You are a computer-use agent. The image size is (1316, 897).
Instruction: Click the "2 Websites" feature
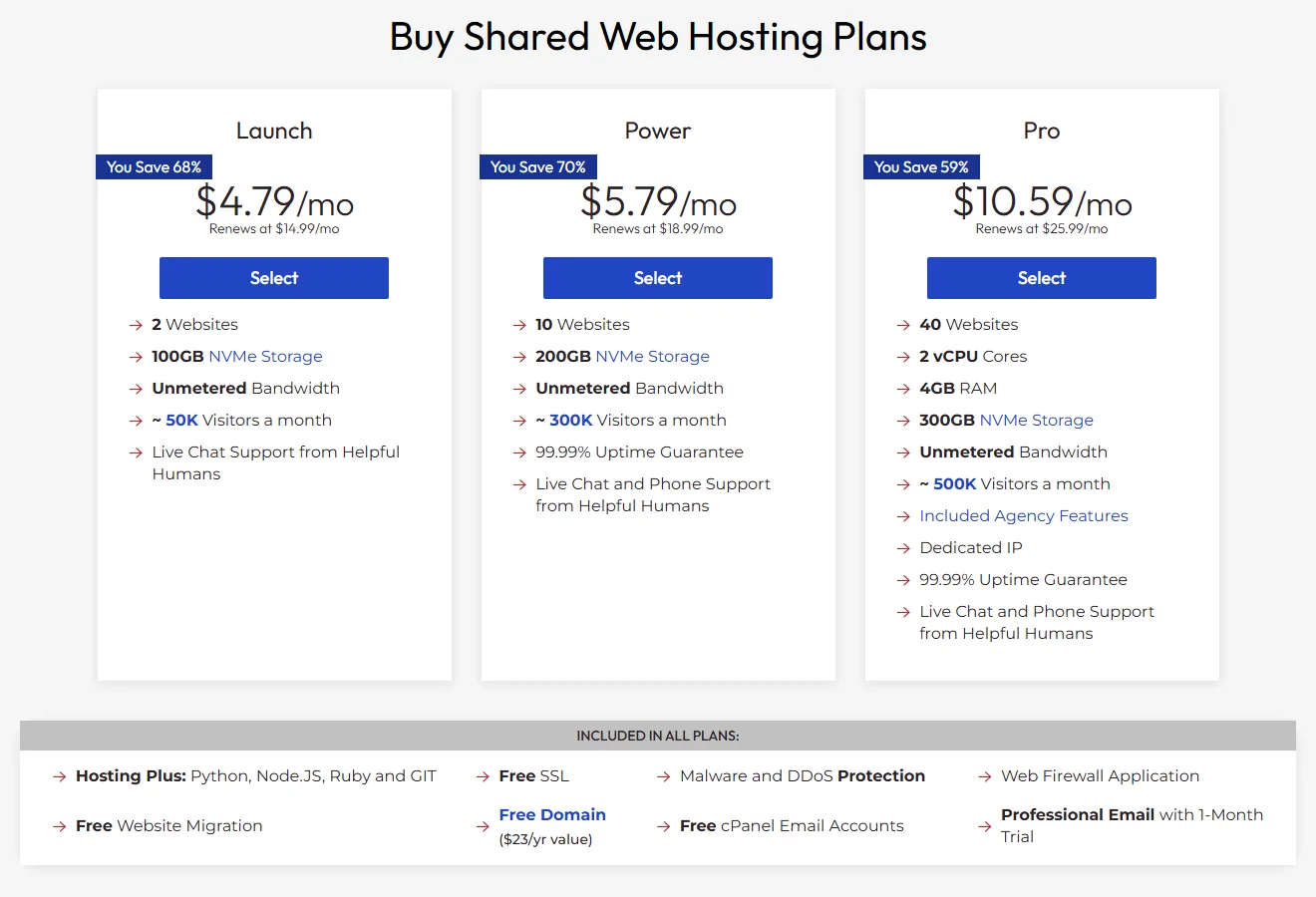tap(194, 324)
